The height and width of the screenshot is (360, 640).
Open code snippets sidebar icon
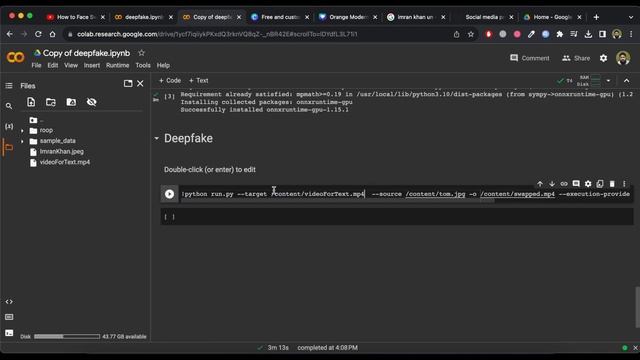pos(9,302)
